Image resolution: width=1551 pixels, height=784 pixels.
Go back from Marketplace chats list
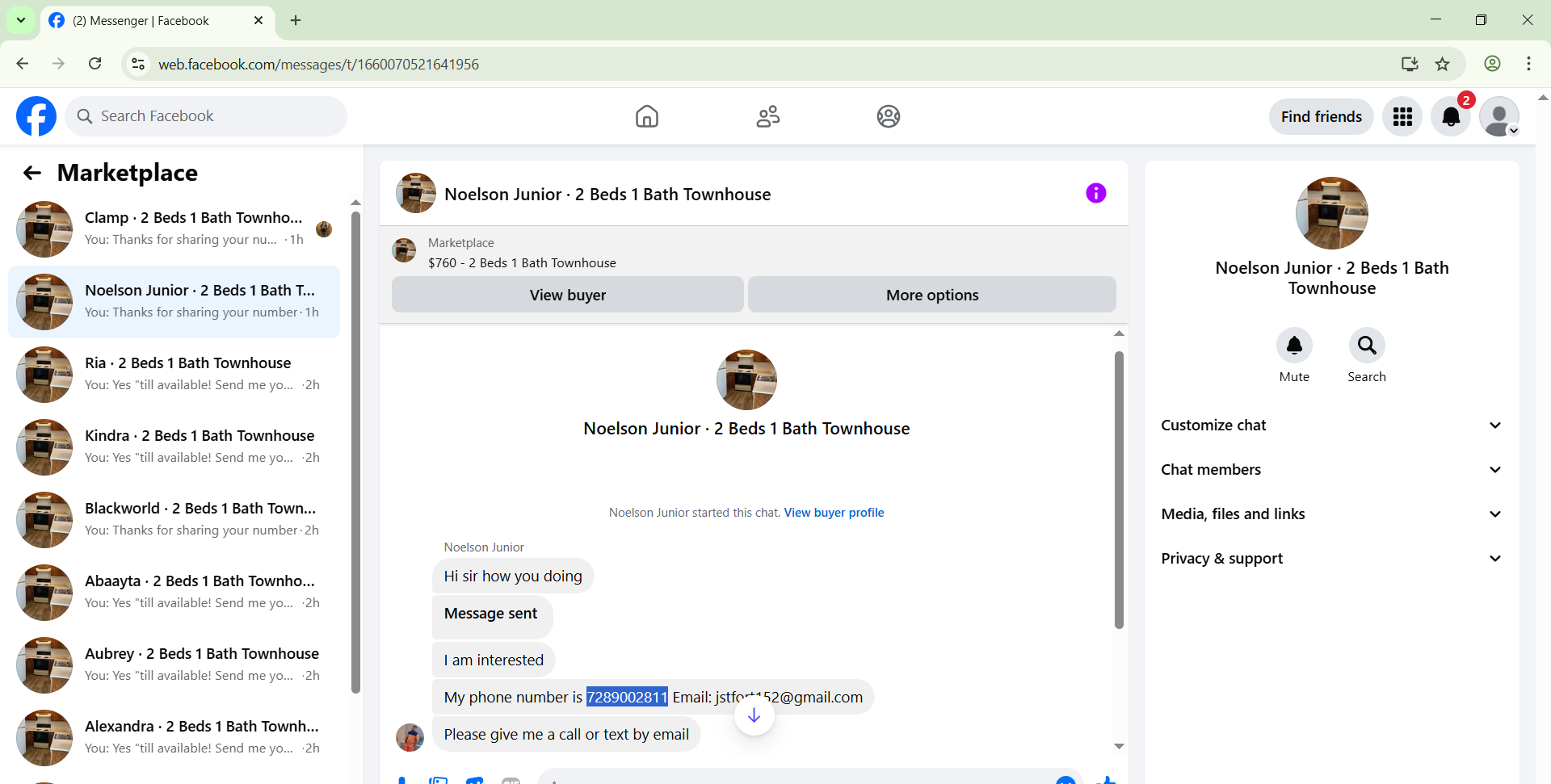32,173
